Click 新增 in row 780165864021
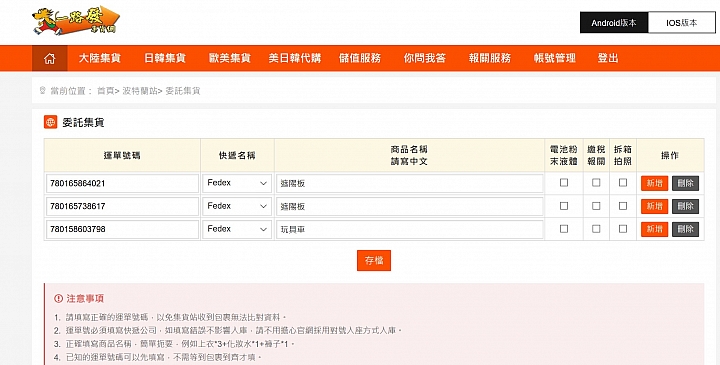 point(654,183)
